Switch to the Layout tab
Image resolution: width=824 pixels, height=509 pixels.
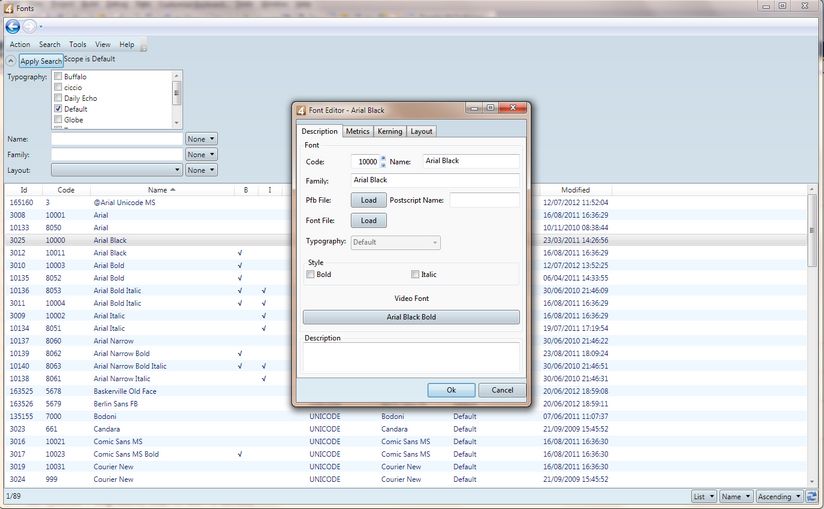point(421,131)
